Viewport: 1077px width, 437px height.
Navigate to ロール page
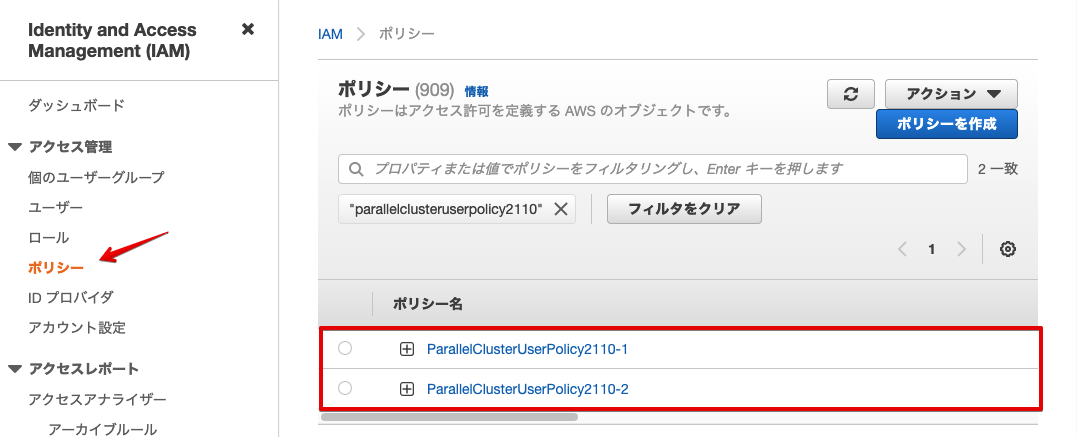tap(49, 238)
